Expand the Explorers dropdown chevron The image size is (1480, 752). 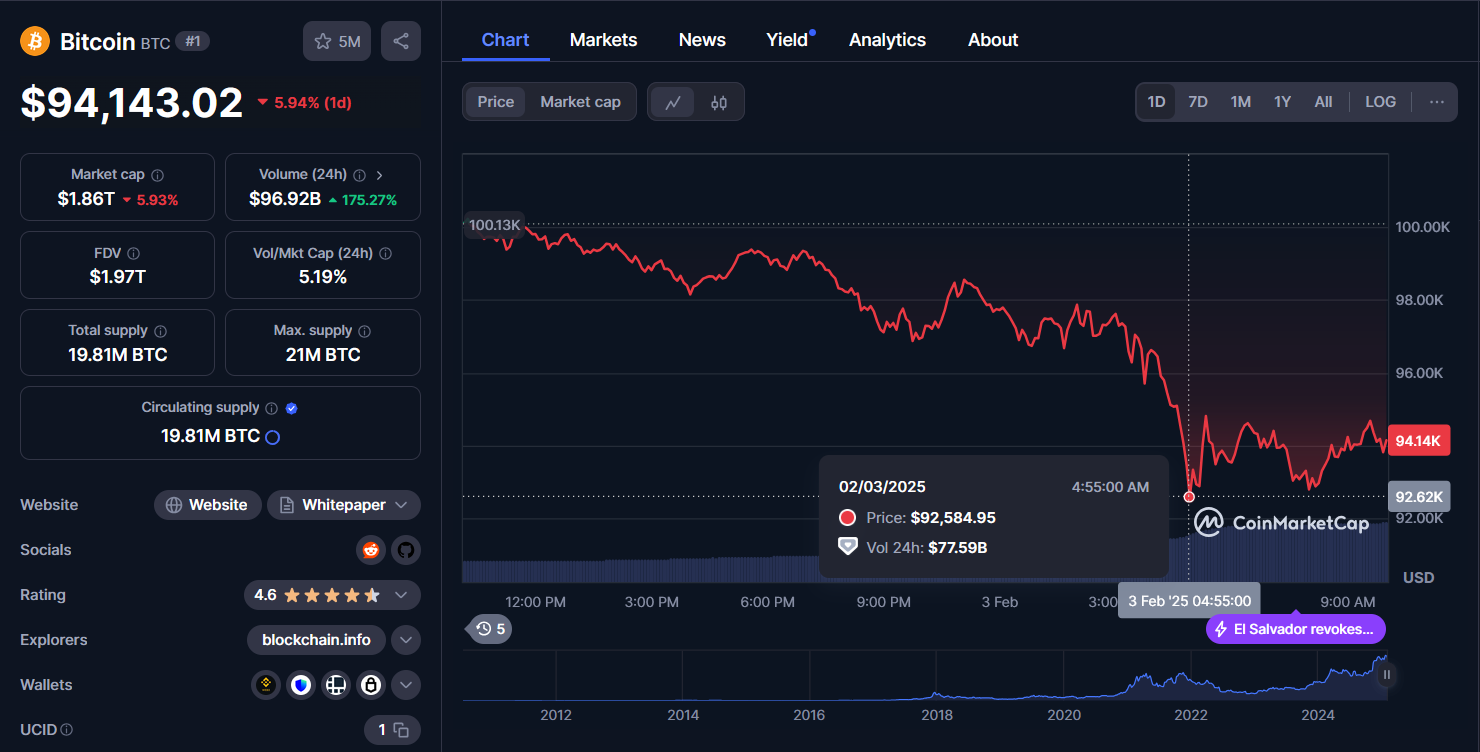(406, 640)
